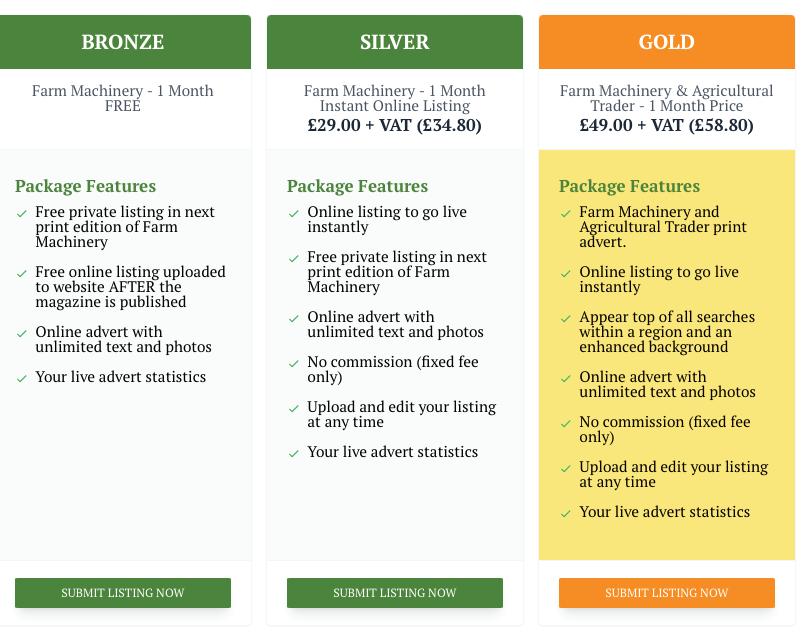The height and width of the screenshot is (634, 808).
Task: Click Gold checkmark for live advert statistics
Action: [x=566, y=513]
